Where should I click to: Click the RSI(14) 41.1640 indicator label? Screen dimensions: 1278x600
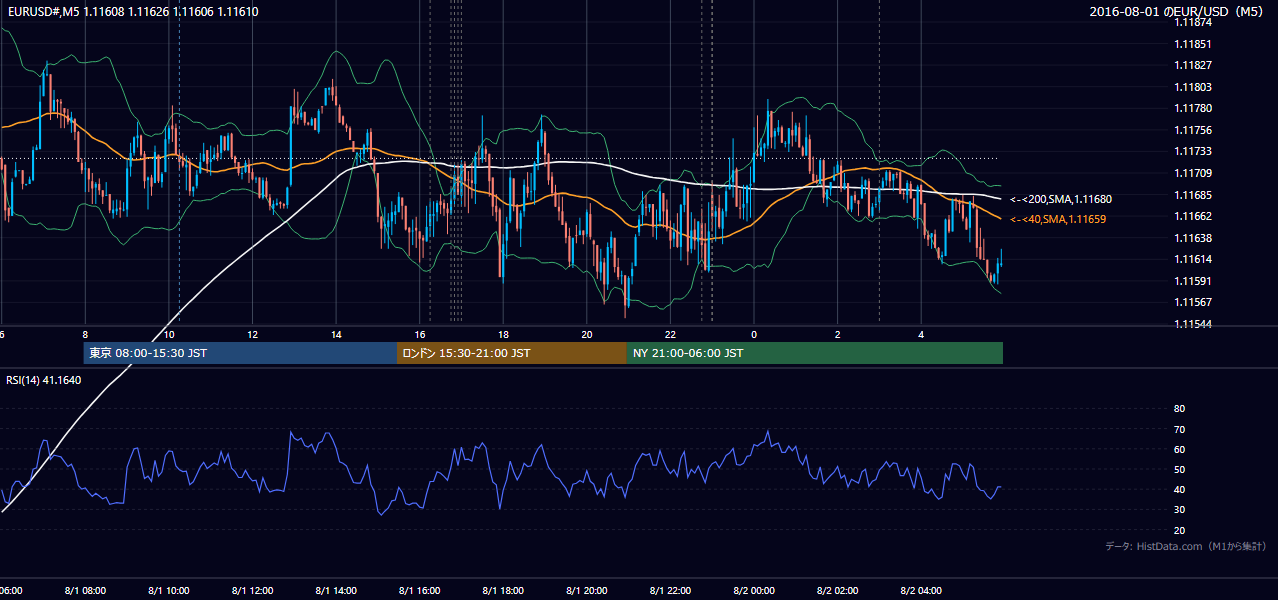(x=44, y=380)
